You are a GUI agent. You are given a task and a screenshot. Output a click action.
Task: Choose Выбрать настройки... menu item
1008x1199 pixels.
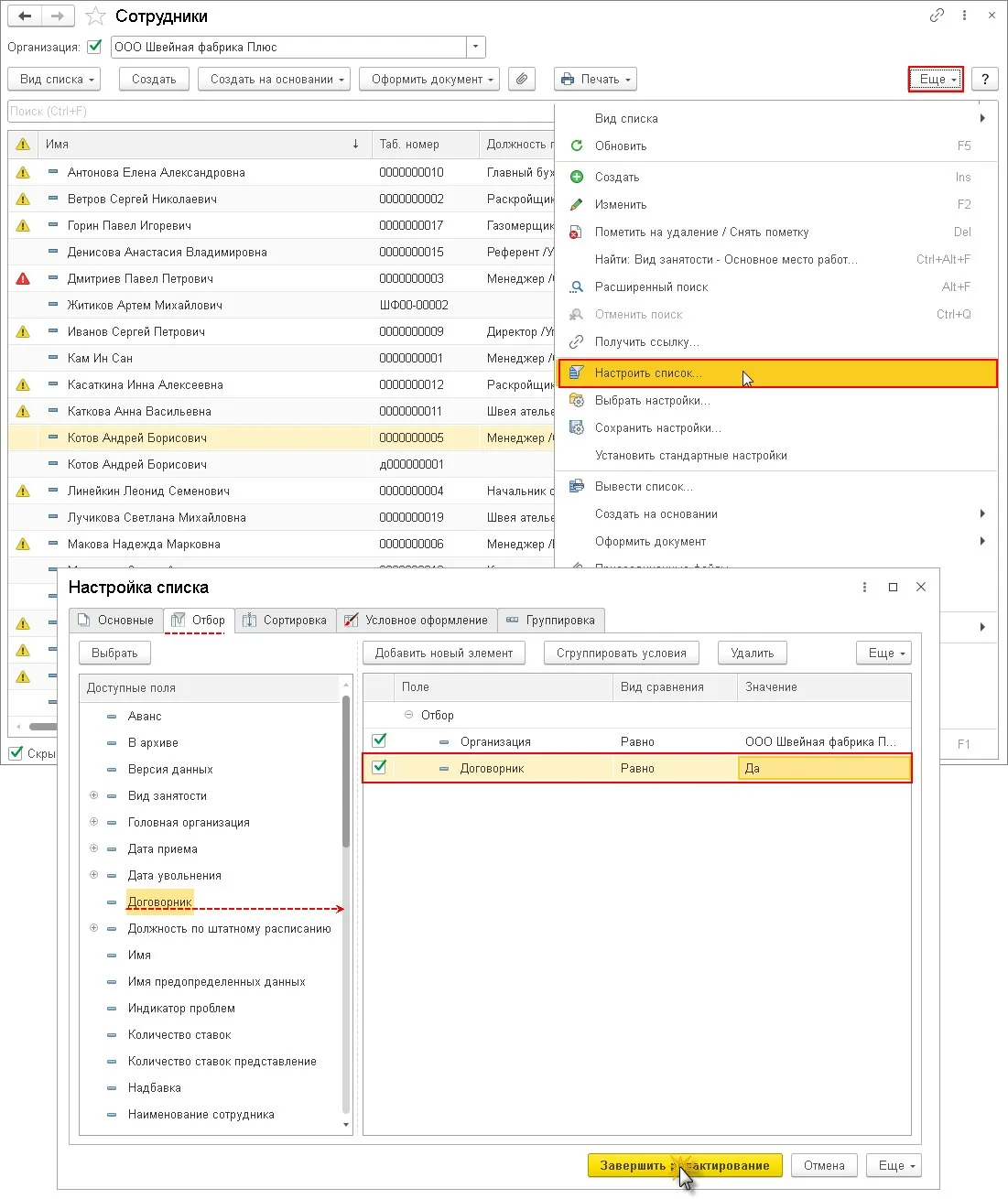776,400
